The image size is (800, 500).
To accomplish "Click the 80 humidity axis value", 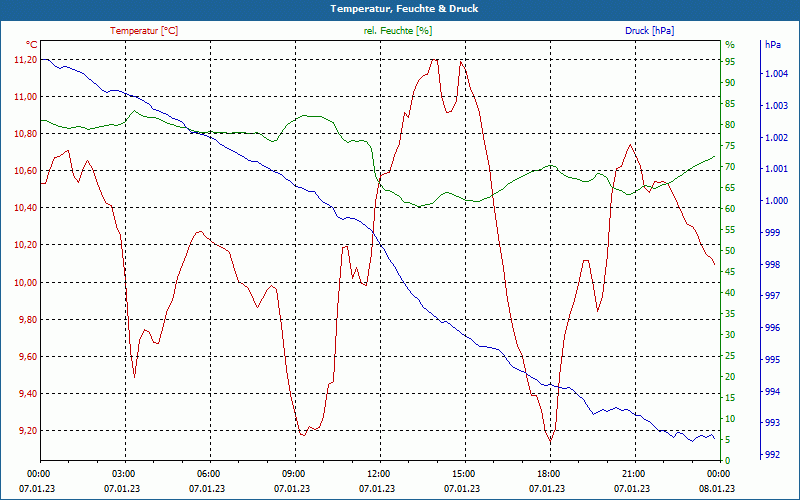I will click(x=730, y=125).
